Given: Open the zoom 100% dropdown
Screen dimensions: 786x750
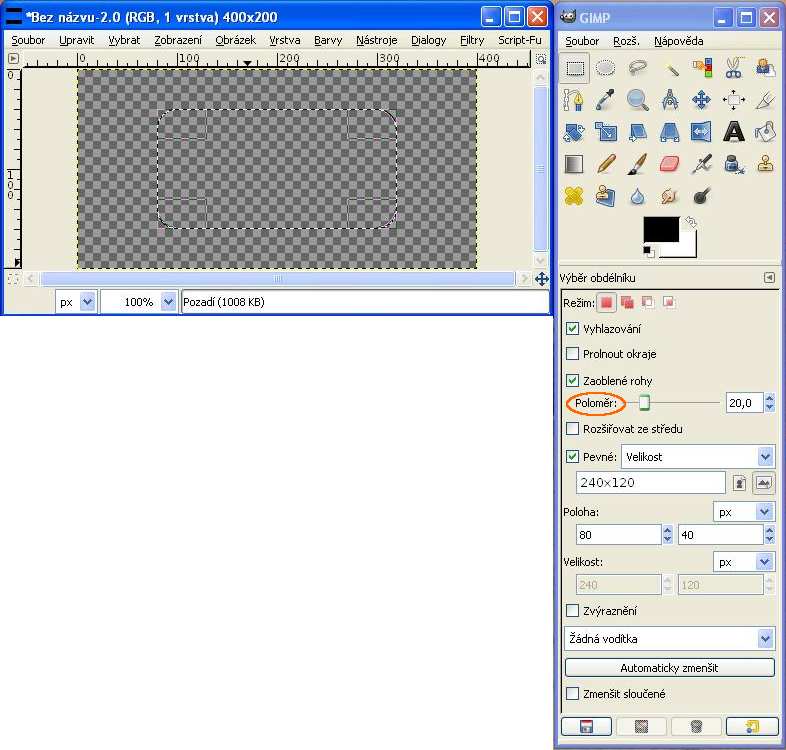Looking at the screenshot, I should click(x=166, y=302).
